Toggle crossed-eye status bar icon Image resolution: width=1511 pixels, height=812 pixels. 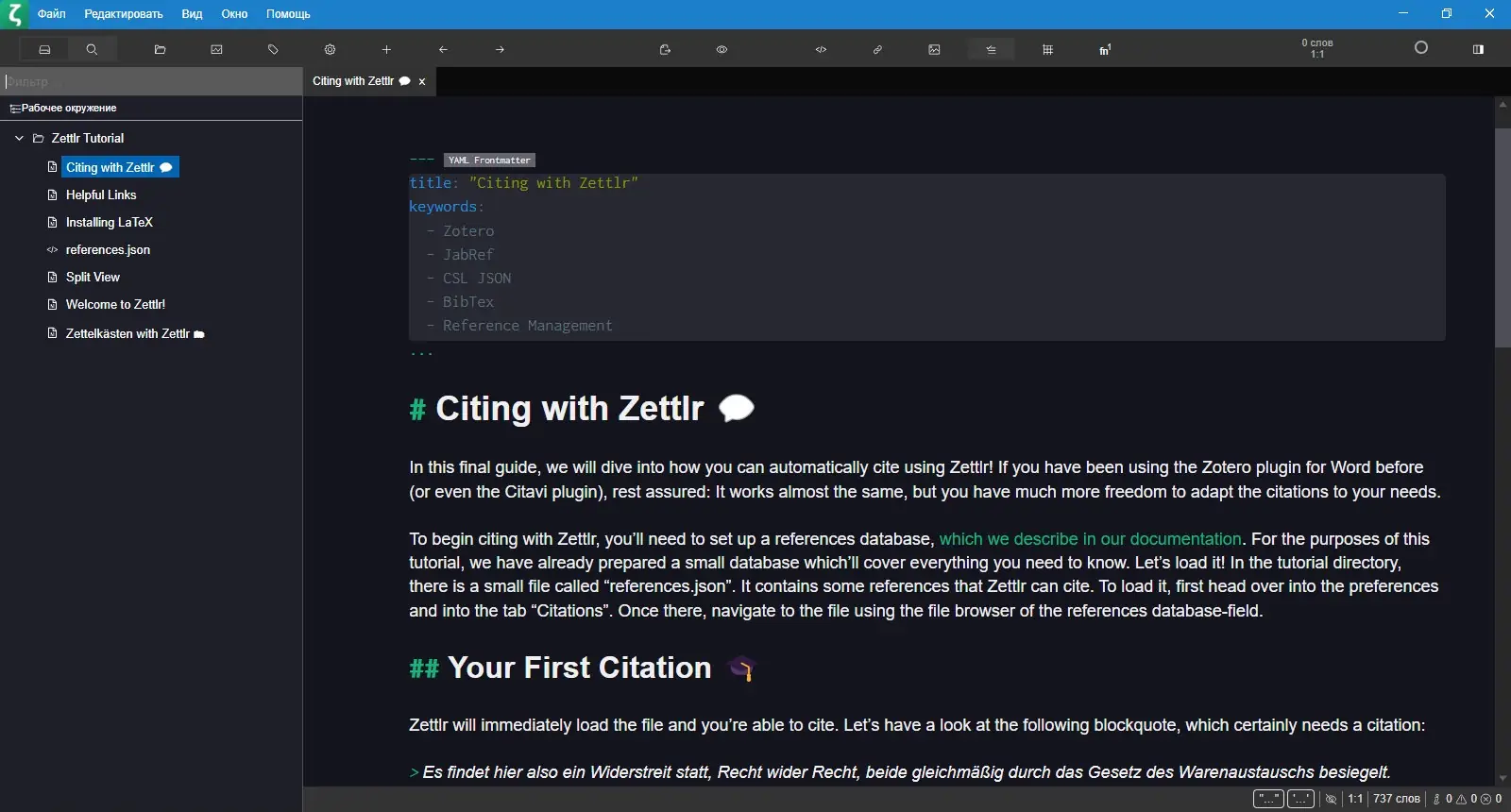coord(1331,799)
